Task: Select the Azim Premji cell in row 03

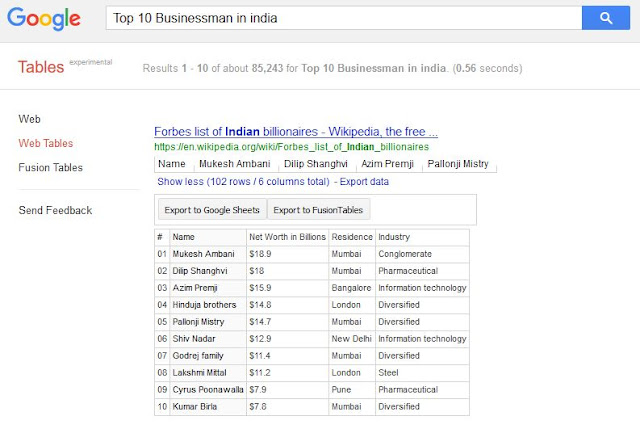Action: click(208, 288)
